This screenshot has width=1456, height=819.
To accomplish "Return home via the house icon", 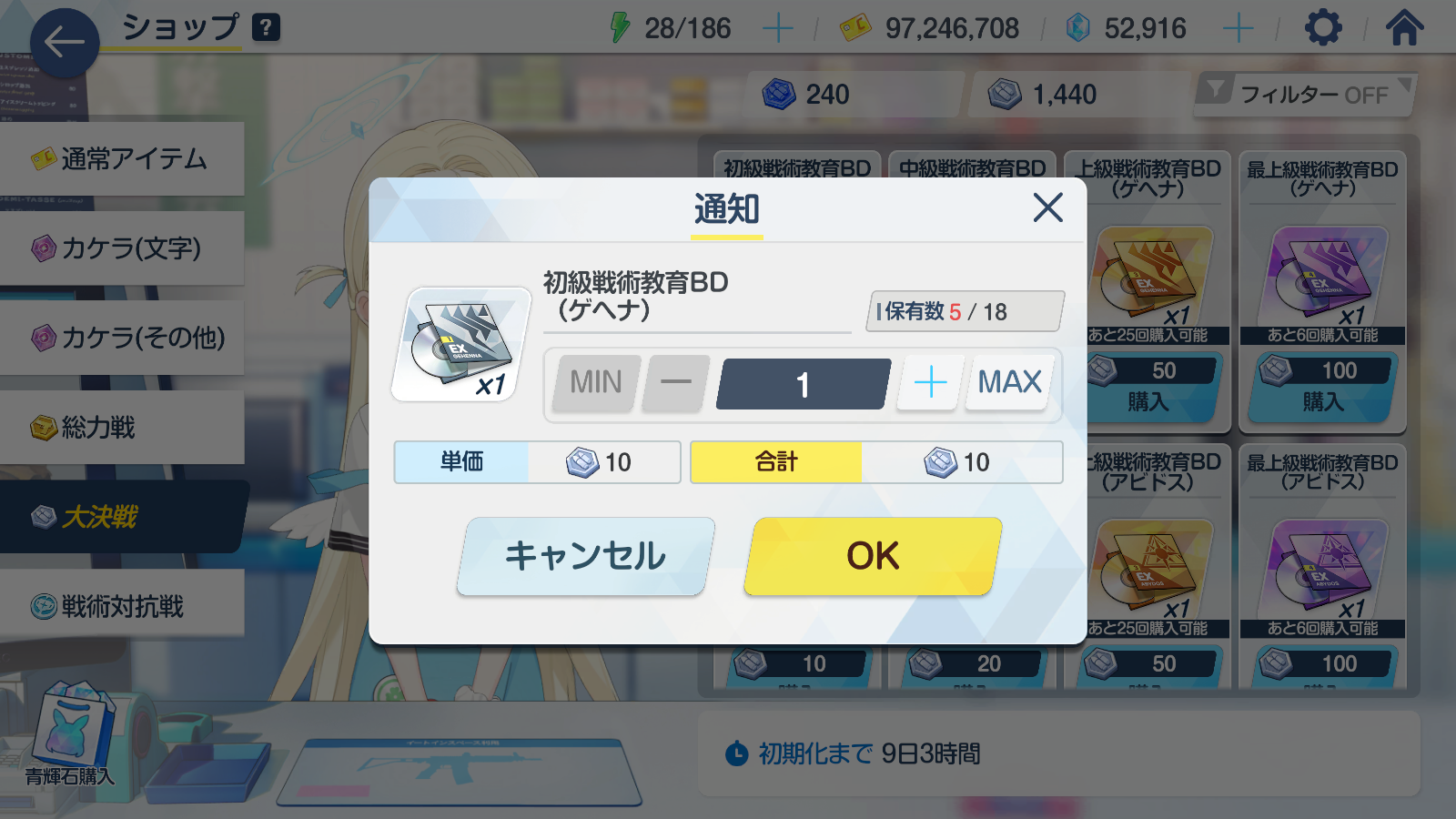I will 1404,28.
